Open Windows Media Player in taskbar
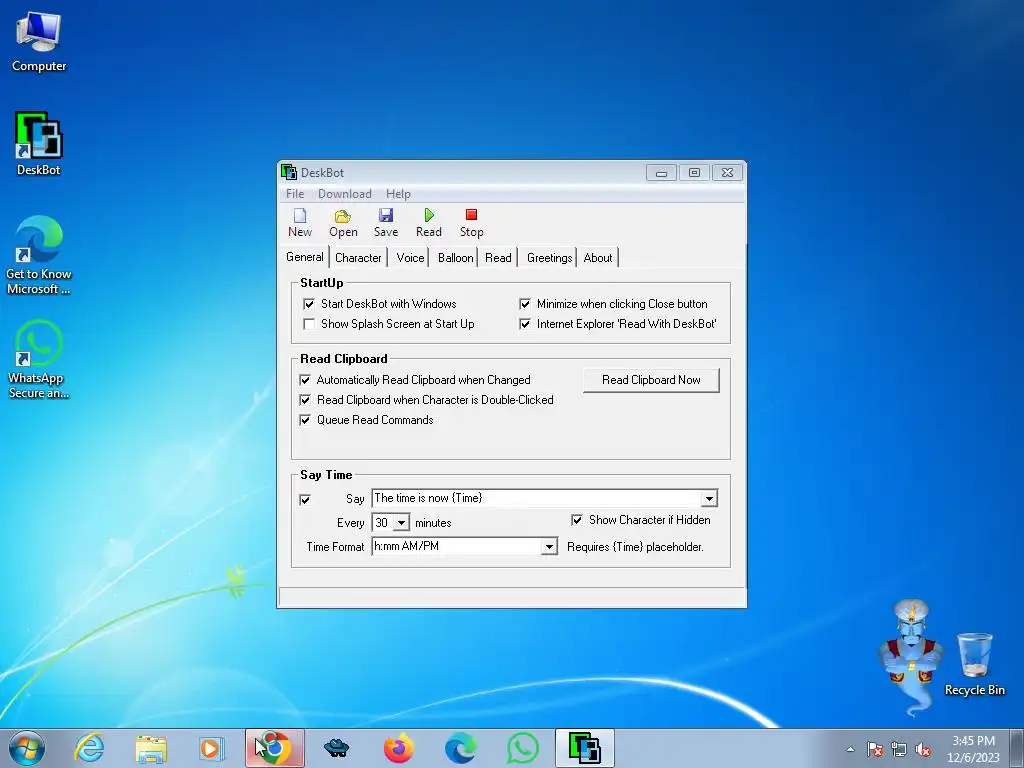 [x=211, y=748]
